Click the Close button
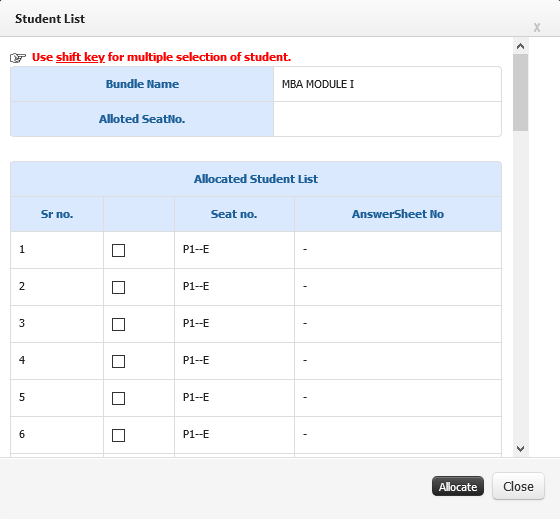Viewport: 560px width, 519px height. [x=518, y=486]
